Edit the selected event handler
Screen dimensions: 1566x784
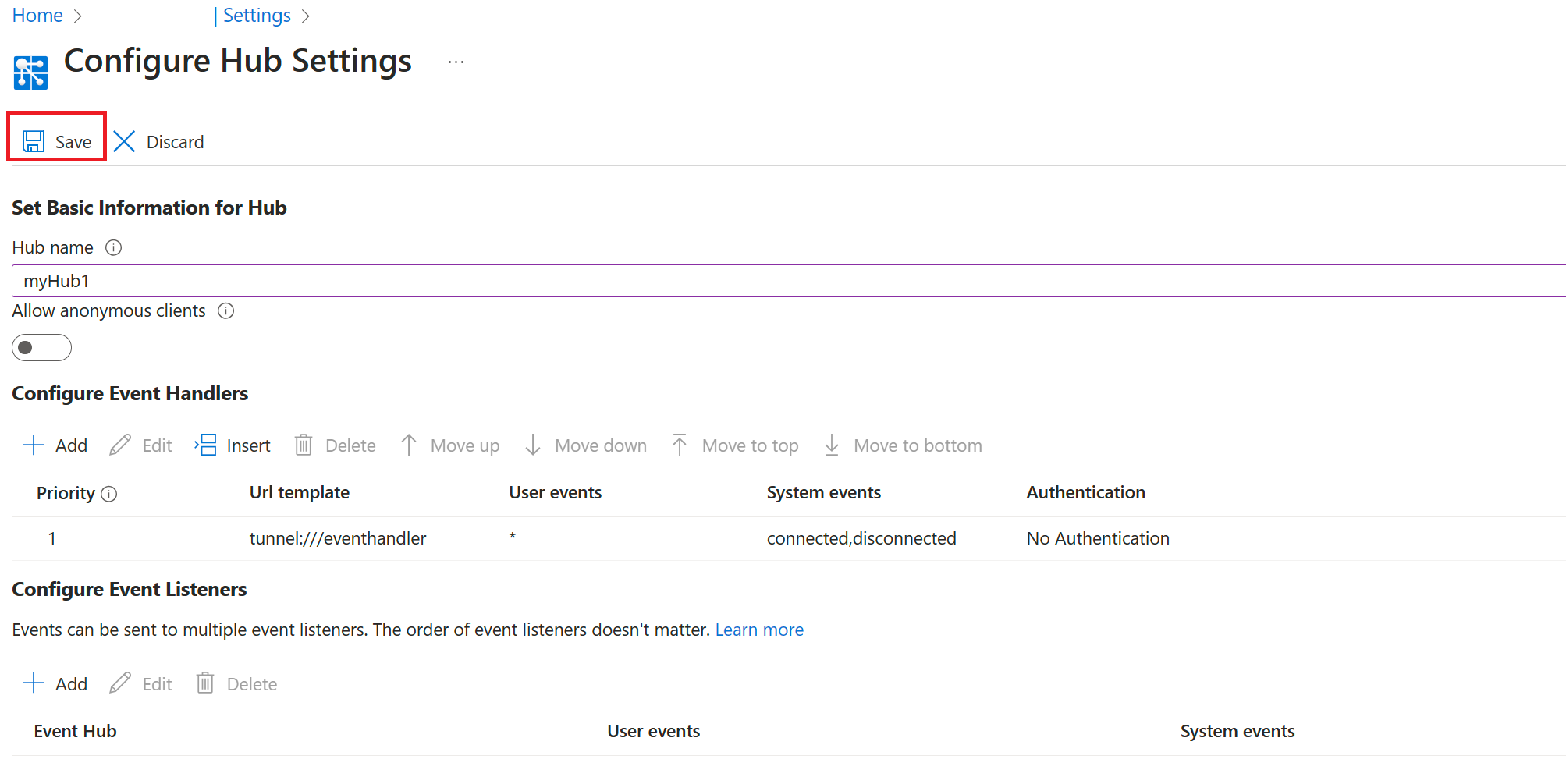pyautogui.click(x=140, y=445)
